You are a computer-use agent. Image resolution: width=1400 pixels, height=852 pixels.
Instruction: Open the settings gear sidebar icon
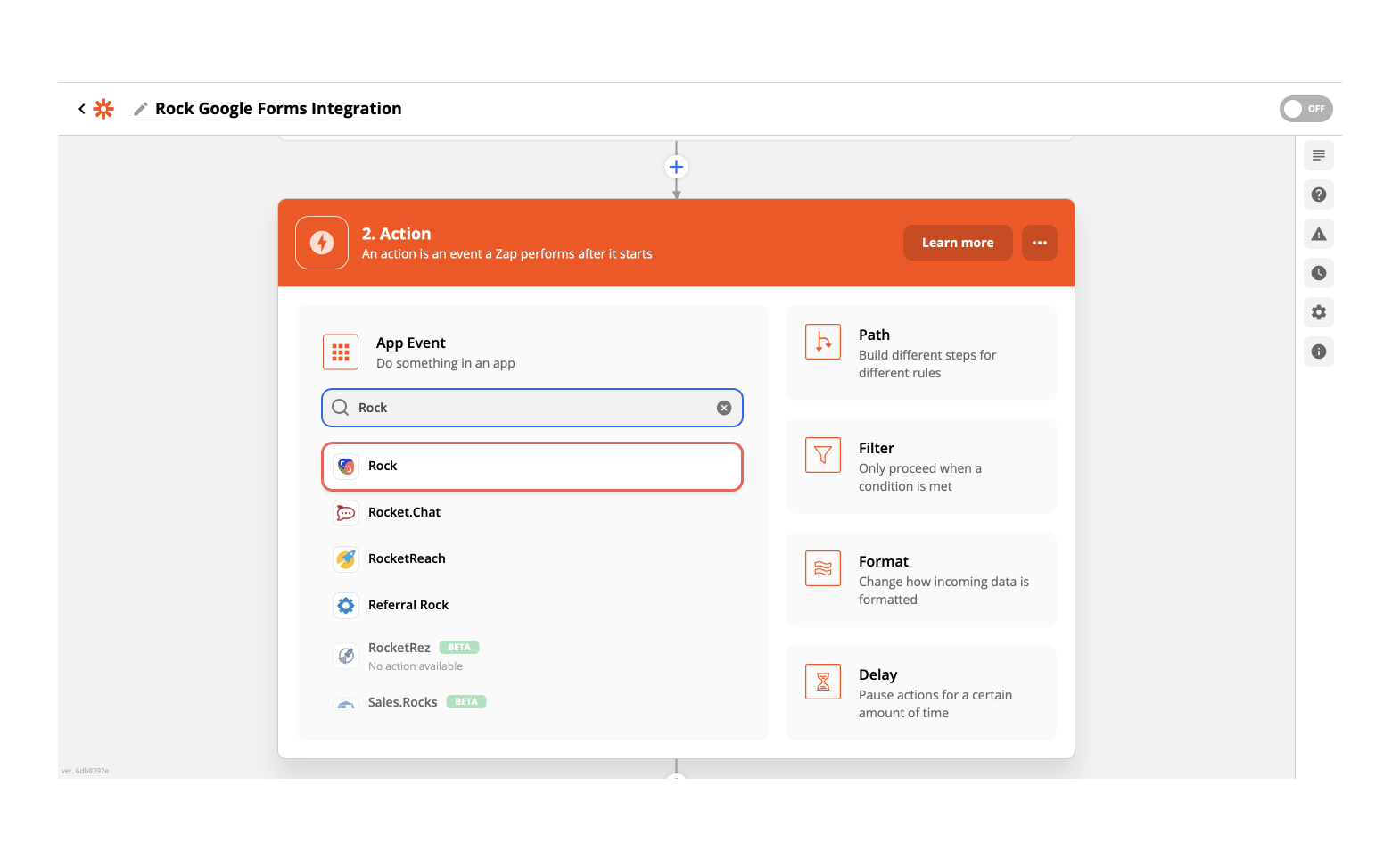pyautogui.click(x=1319, y=312)
